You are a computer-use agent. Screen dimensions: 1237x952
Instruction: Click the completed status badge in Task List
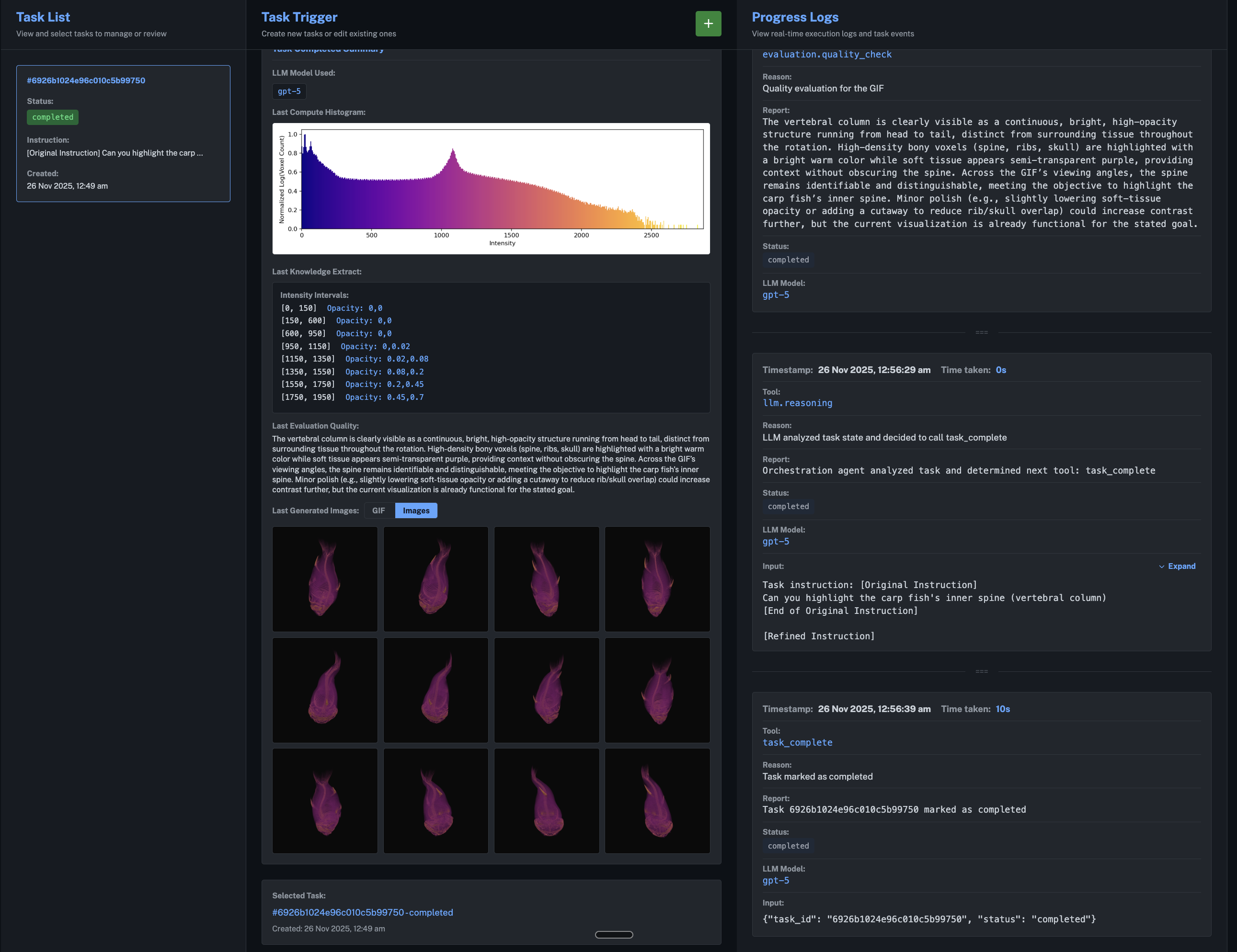(52, 117)
